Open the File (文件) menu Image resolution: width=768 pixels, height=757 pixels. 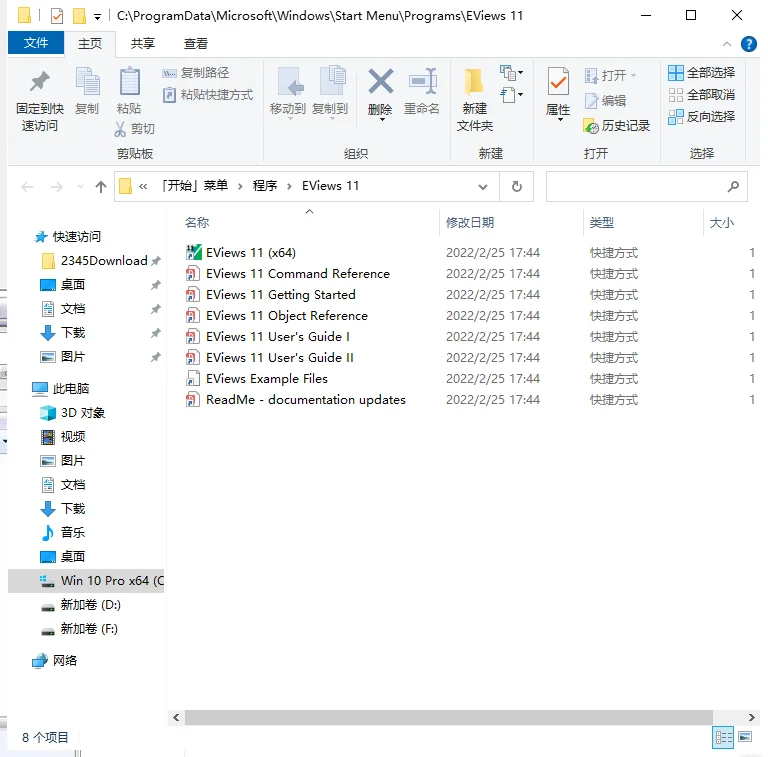(36, 44)
